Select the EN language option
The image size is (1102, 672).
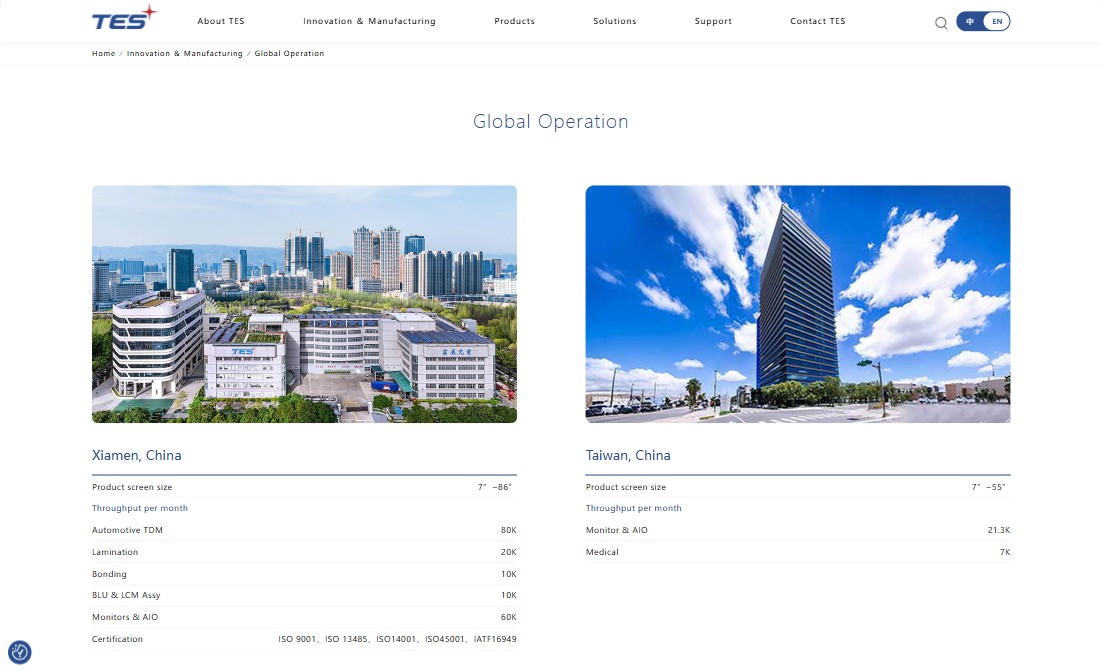pyautogui.click(x=996, y=21)
